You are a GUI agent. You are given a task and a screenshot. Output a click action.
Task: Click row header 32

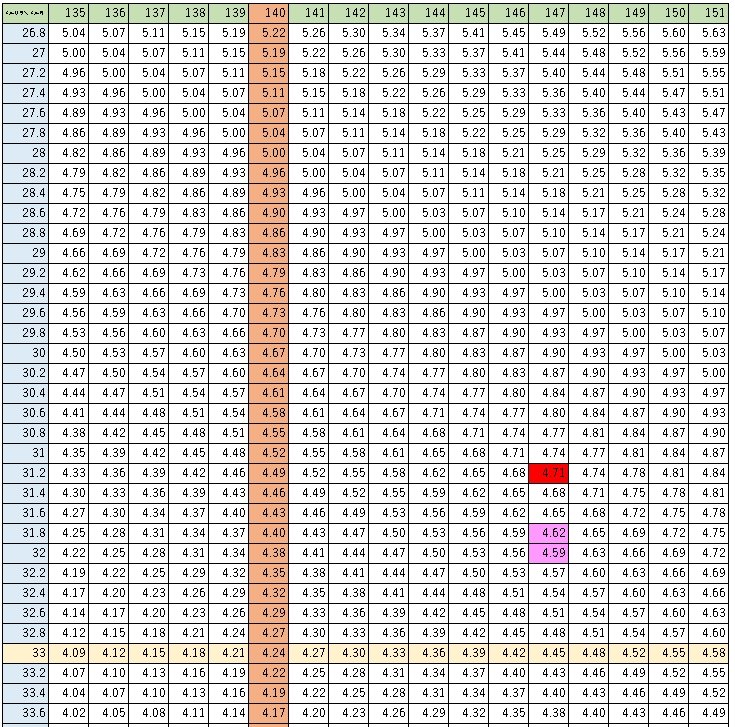(x=25, y=553)
